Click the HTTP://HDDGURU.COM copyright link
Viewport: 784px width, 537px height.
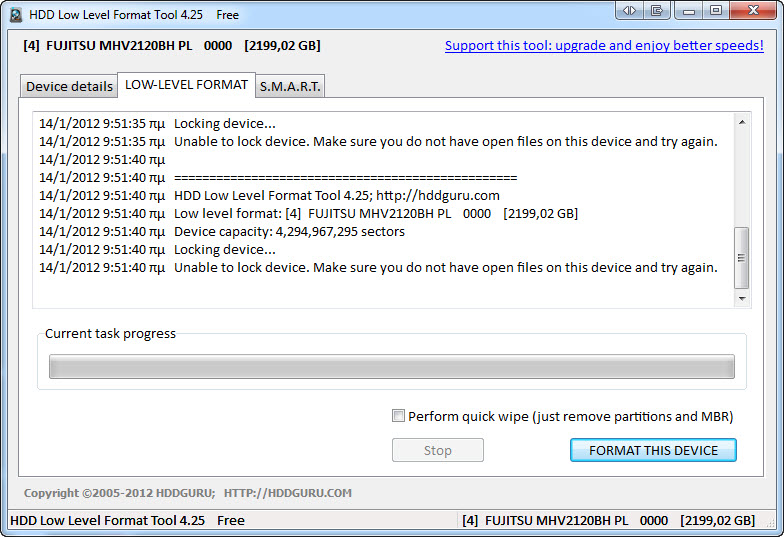288,493
